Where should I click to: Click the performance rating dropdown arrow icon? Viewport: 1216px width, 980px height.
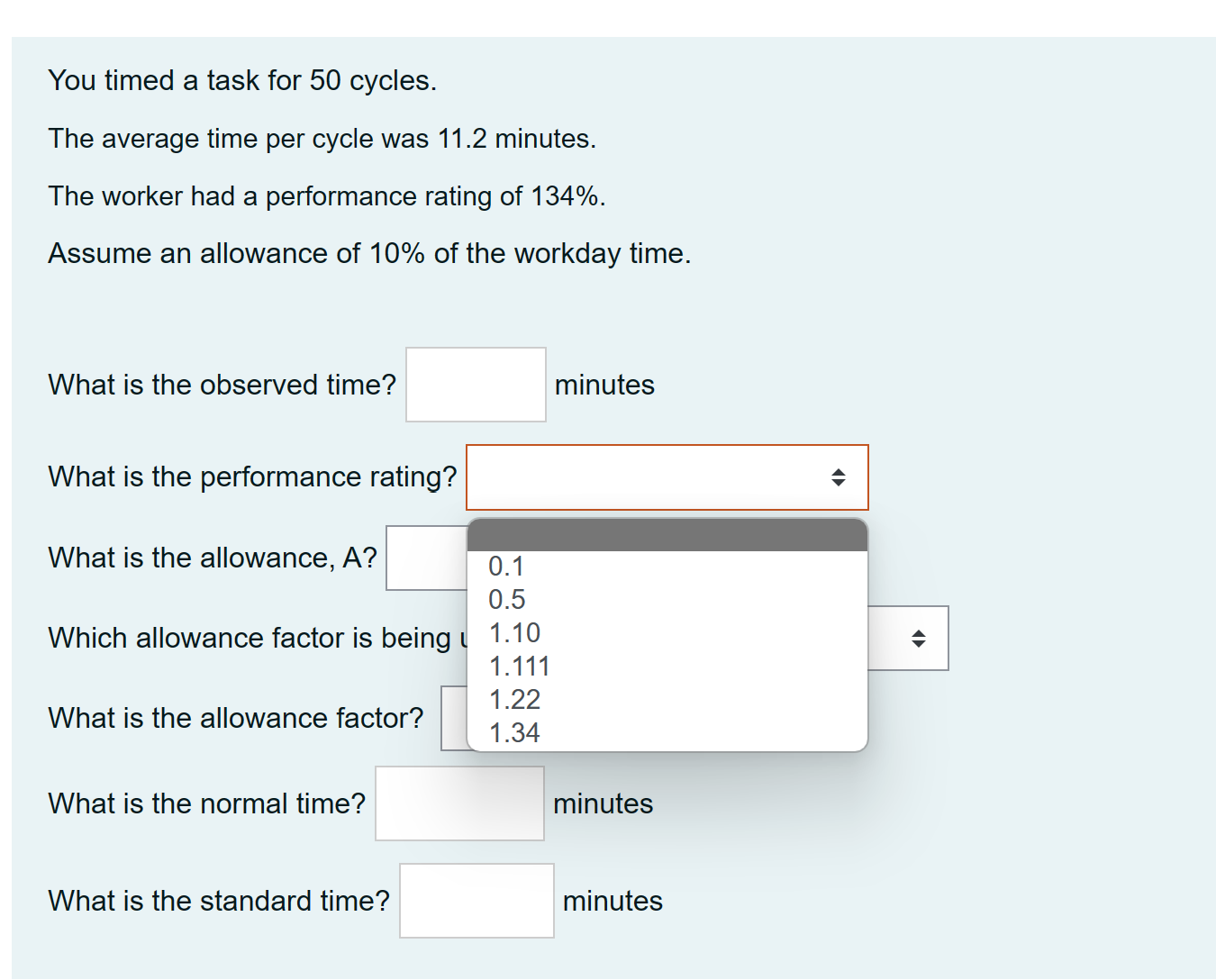(x=839, y=477)
